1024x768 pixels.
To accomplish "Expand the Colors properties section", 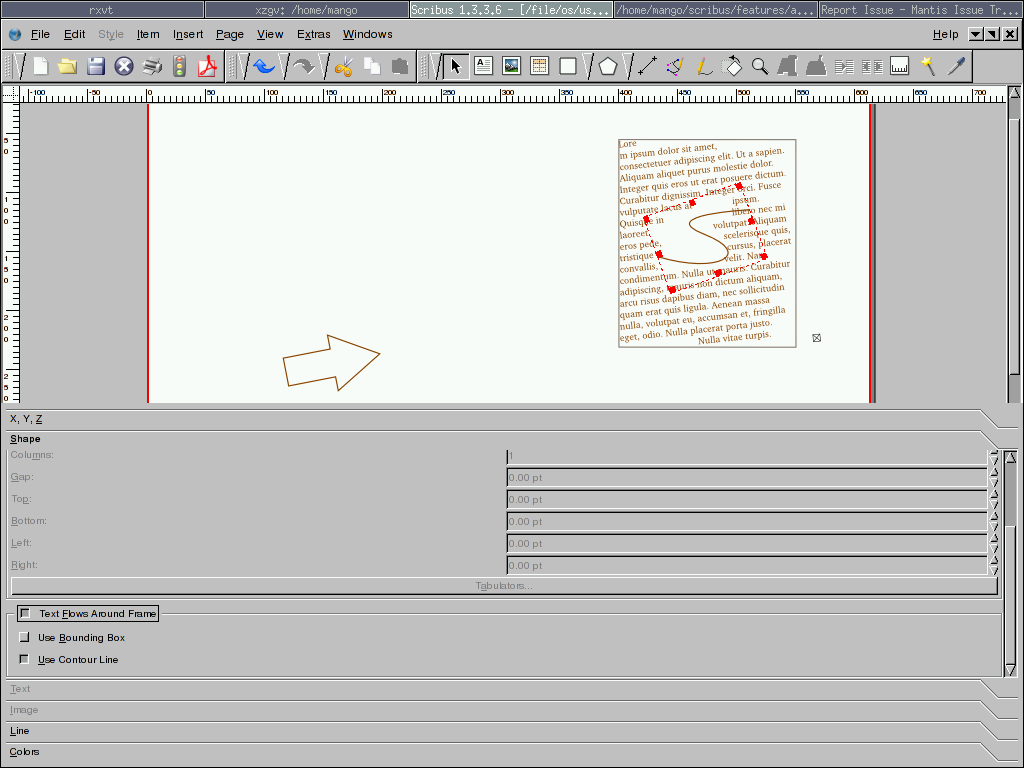I will point(25,752).
